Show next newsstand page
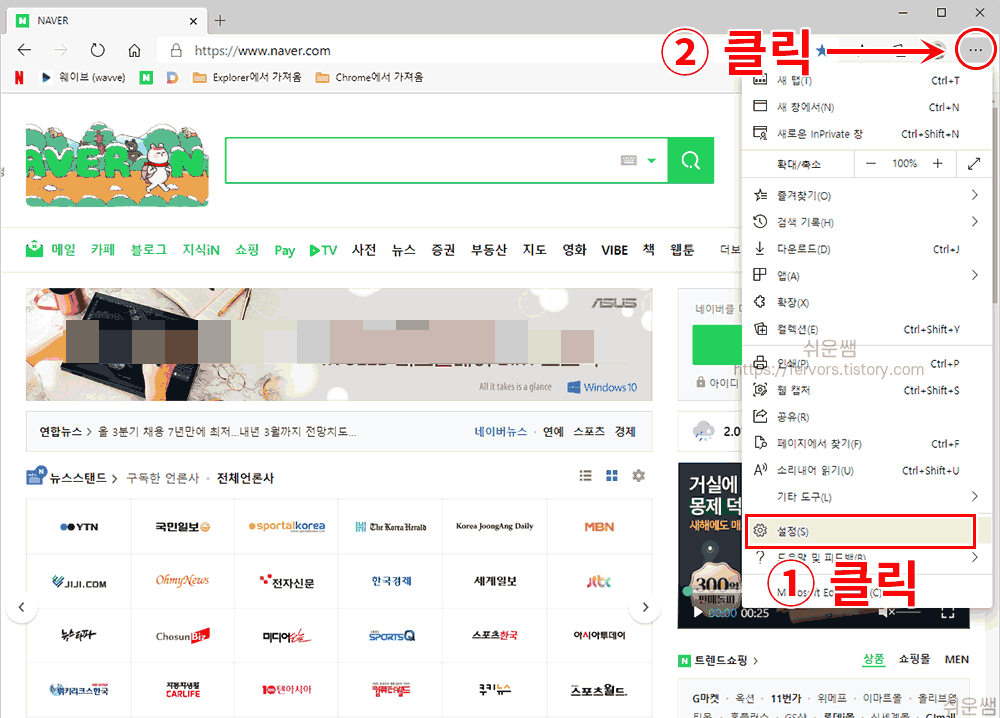The image size is (1000, 718). click(x=645, y=607)
